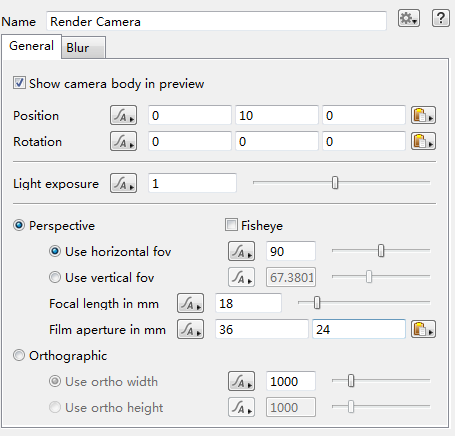
Task: Click the Film aperture clipboard button
Action: point(423,329)
